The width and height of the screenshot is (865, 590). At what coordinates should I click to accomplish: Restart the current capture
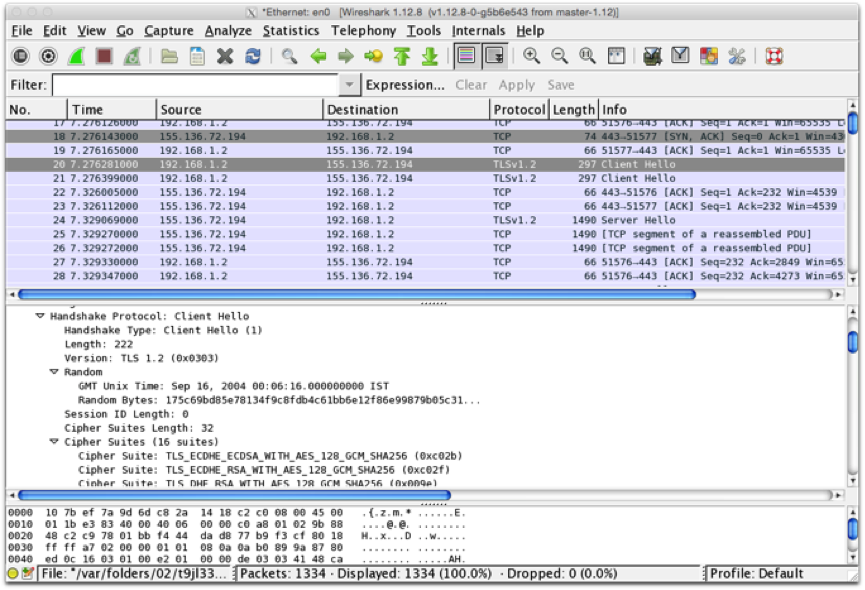(x=132, y=55)
